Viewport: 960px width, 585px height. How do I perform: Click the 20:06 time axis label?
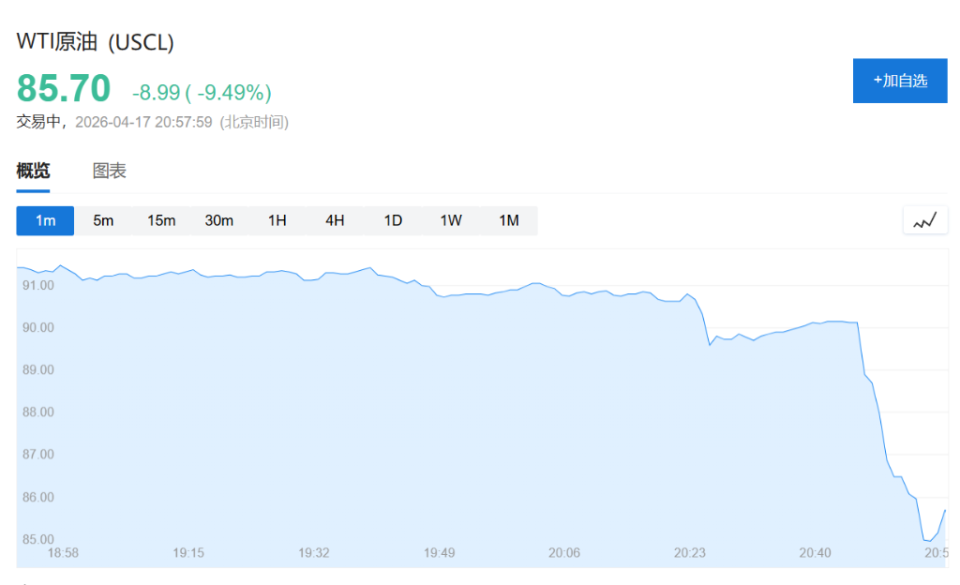click(x=565, y=553)
